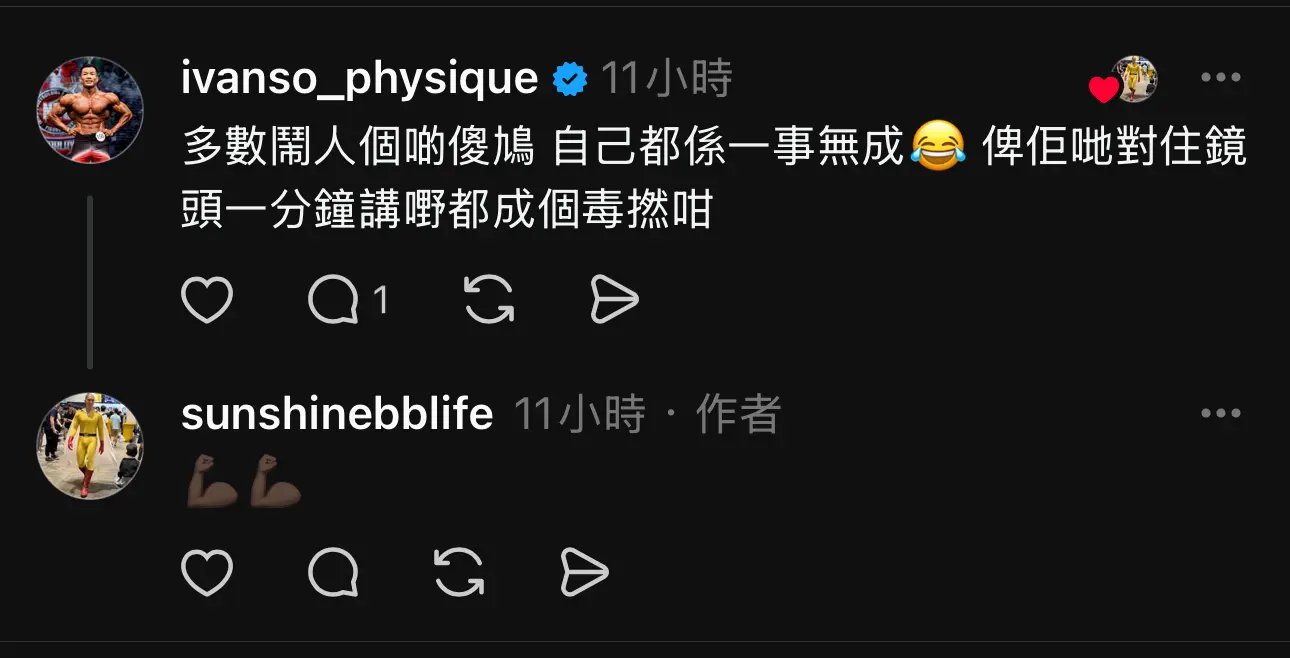Click the author-liked heart avatar badge
This screenshot has width=1290, height=658.
click(1123, 80)
